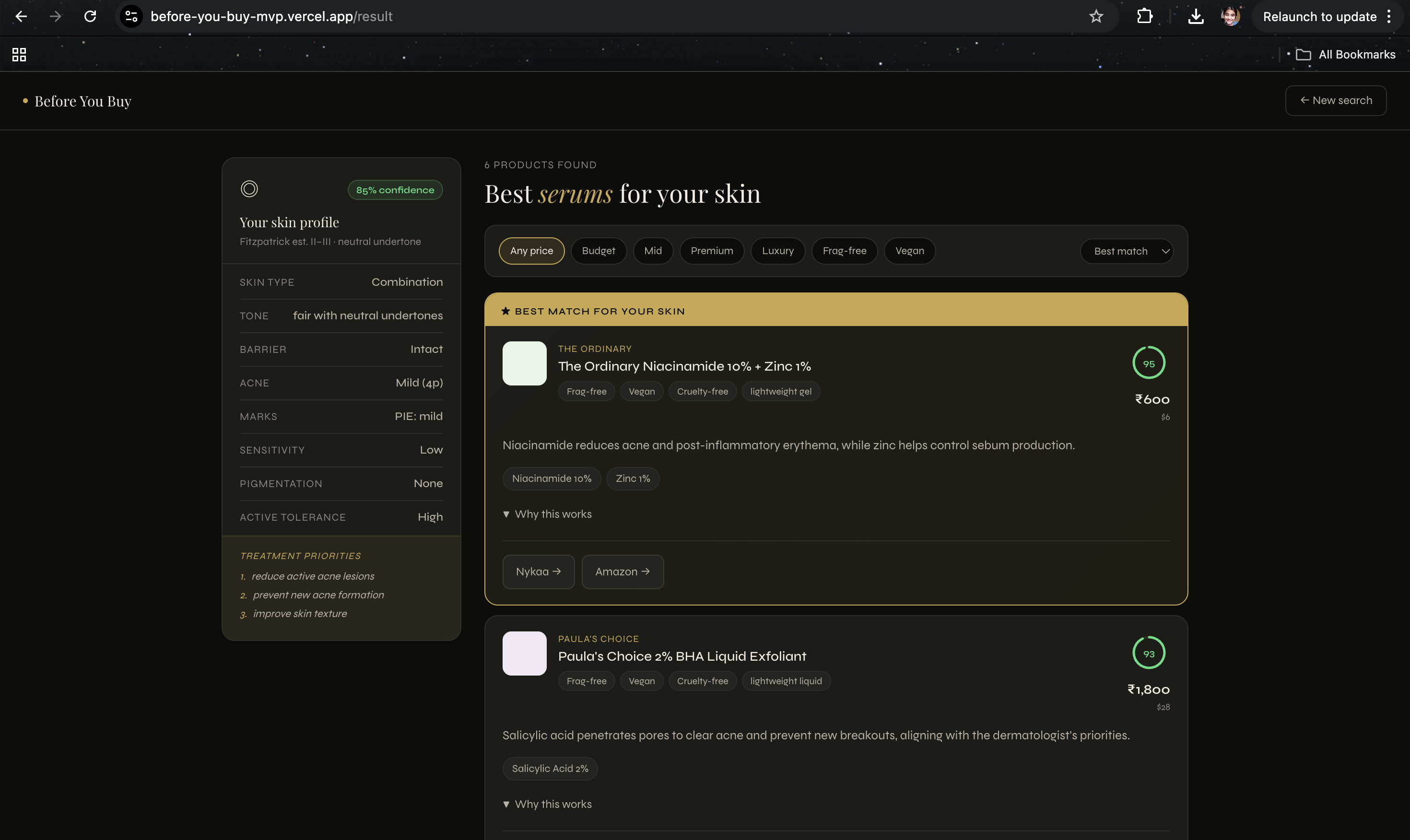
Task: Open the Best match sort dropdown
Action: [x=1127, y=251]
